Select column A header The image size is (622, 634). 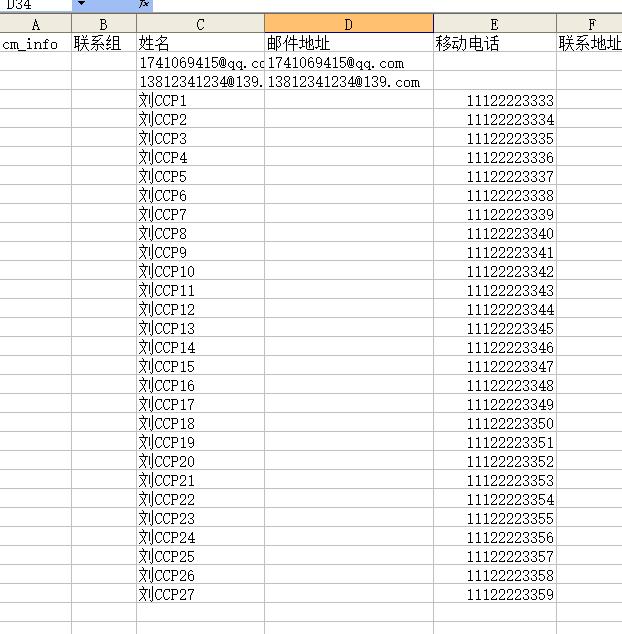click(36, 24)
